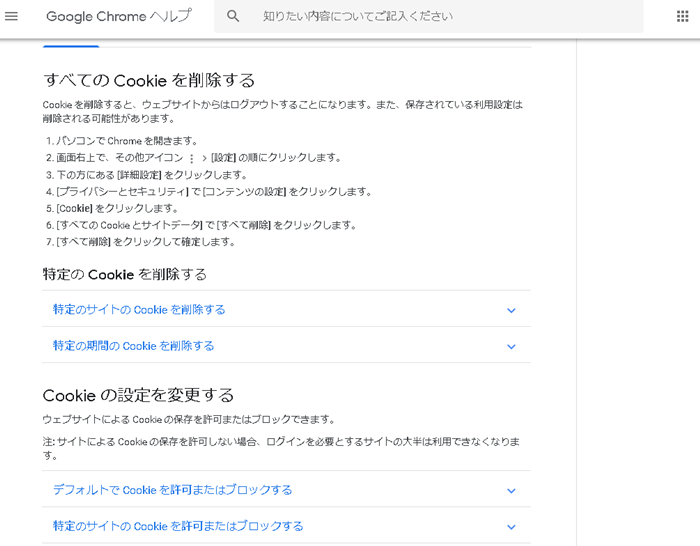
Task: Click chevron beside 特定のサイトの Cookie を削除する
Action: [x=511, y=310]
